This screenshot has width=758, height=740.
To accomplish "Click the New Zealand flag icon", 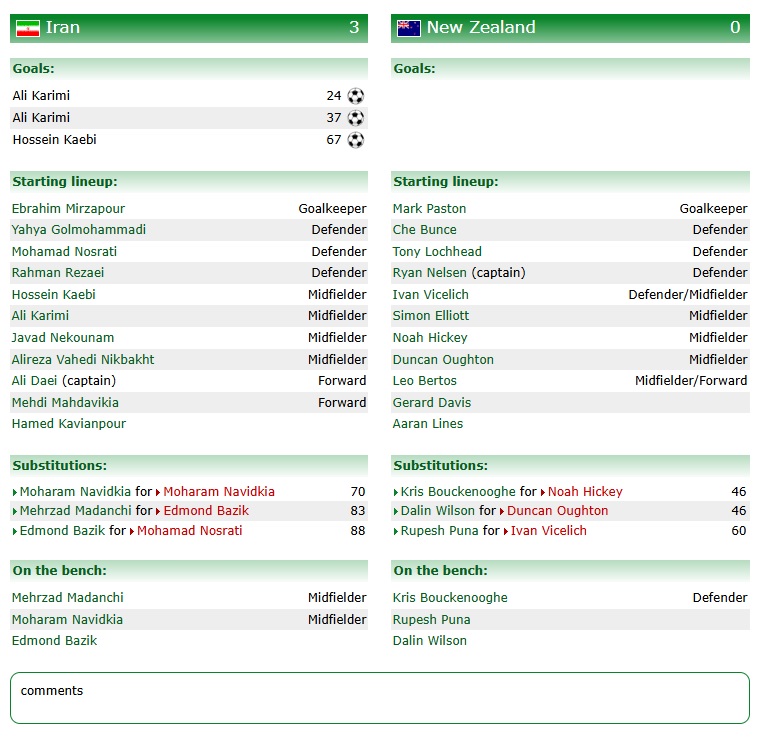I will pyautogui.click(x=408, y=28).
